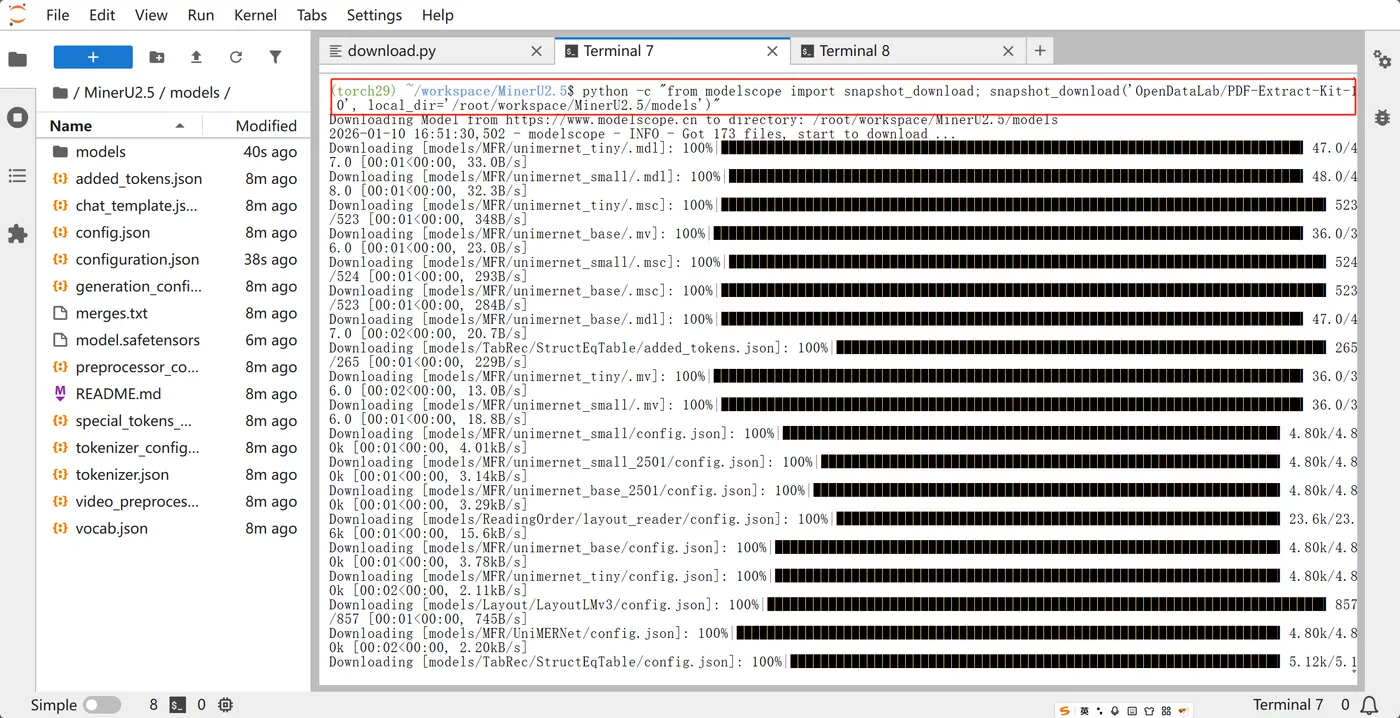Click the README.md markdown file icon
1400x718 pixels.
60,394
